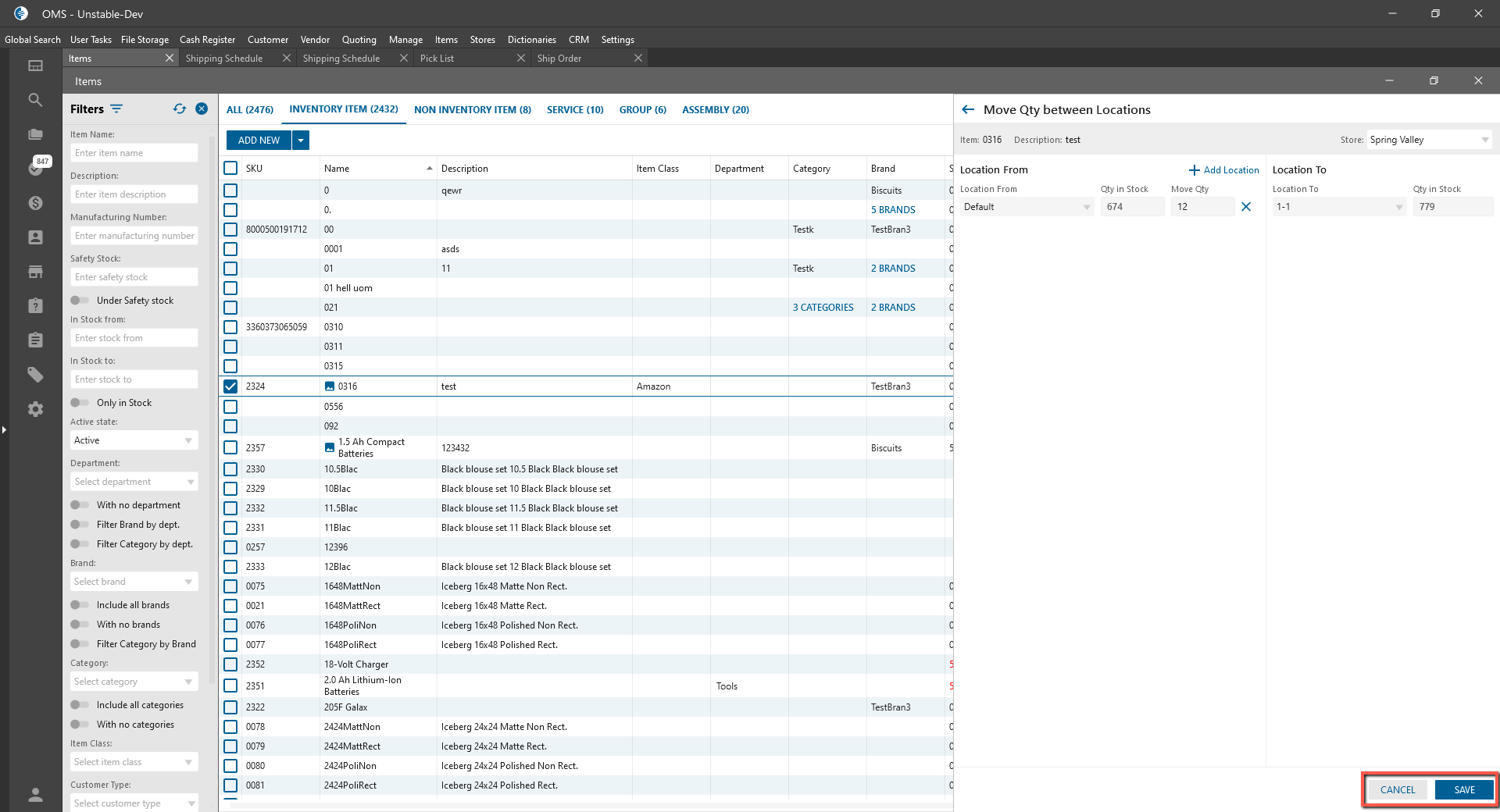This screenshot has height=812, width=1500.
Task: Enable the Under Safety stock toggle
Action: [x=80, y=301]
